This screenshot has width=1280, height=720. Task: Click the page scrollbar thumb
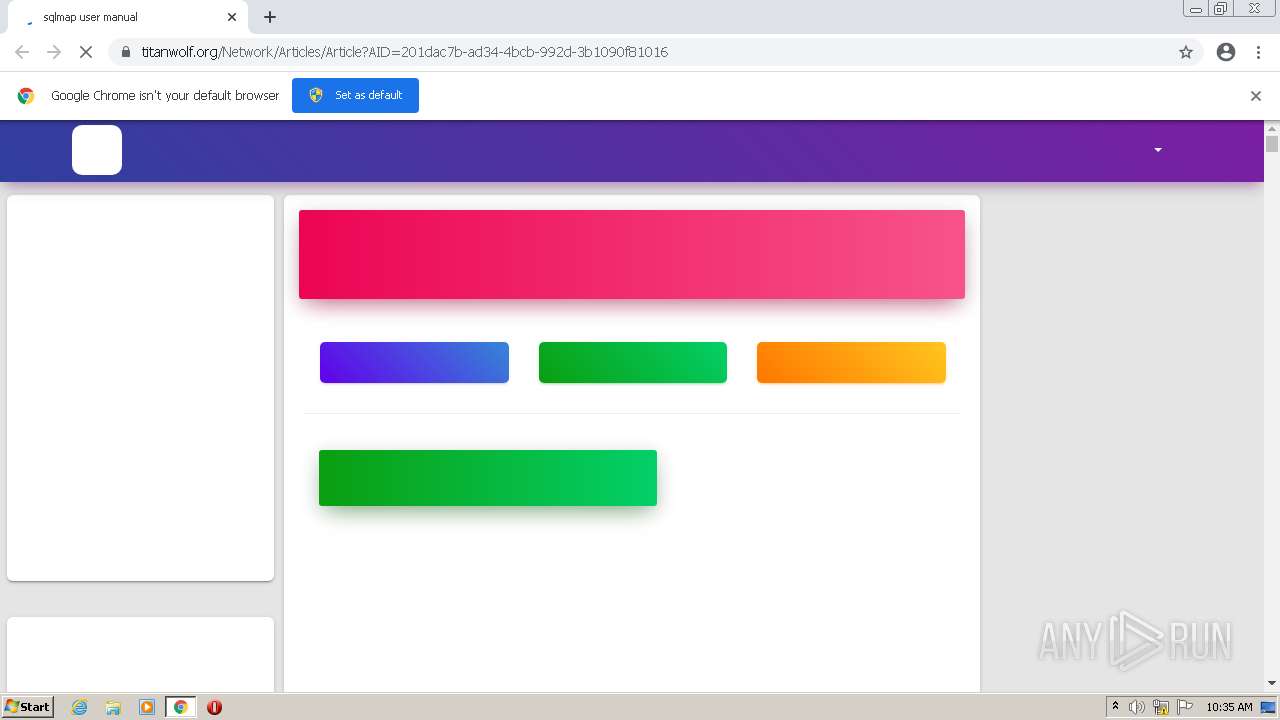pyautogui.click(x=1272, y=144)
